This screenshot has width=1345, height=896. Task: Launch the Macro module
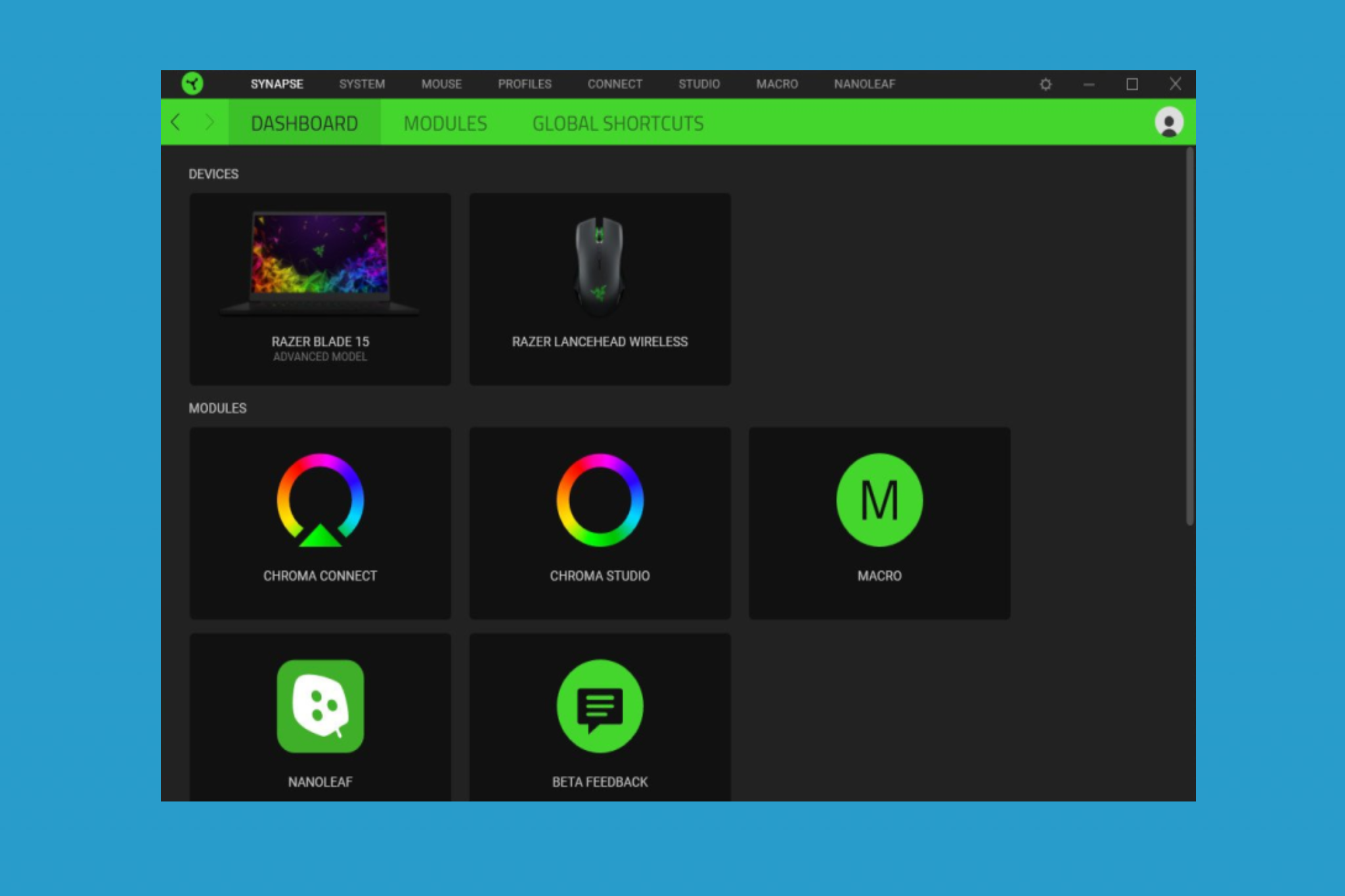pyautogui.click(x=879, y=522)
